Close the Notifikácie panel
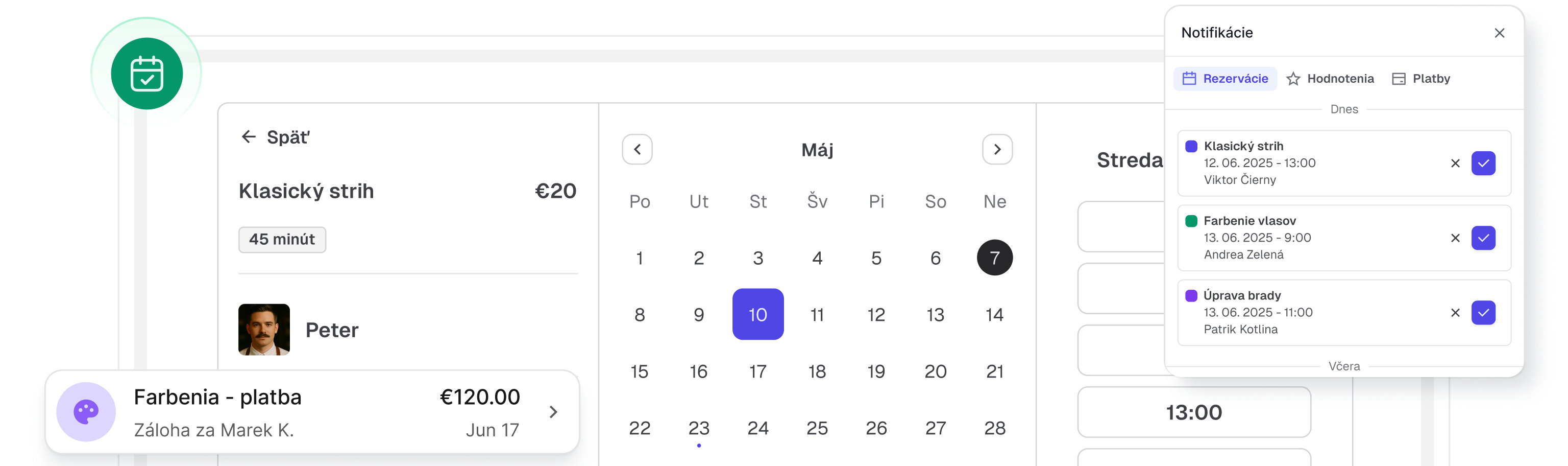This screenshot has width=1568, height=466. (1499, 33)
